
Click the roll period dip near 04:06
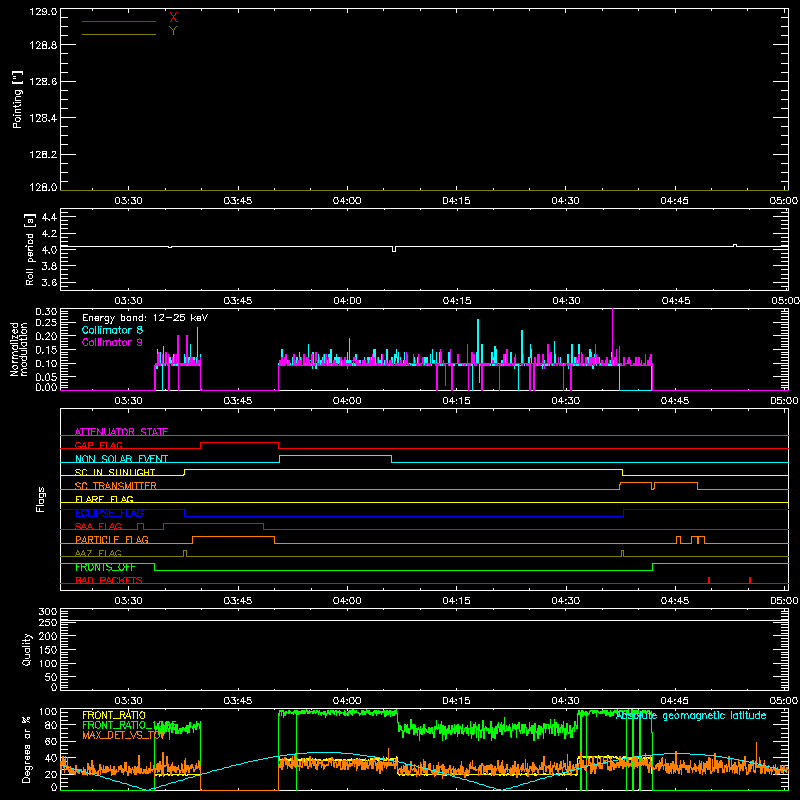[x=394, y=249]
